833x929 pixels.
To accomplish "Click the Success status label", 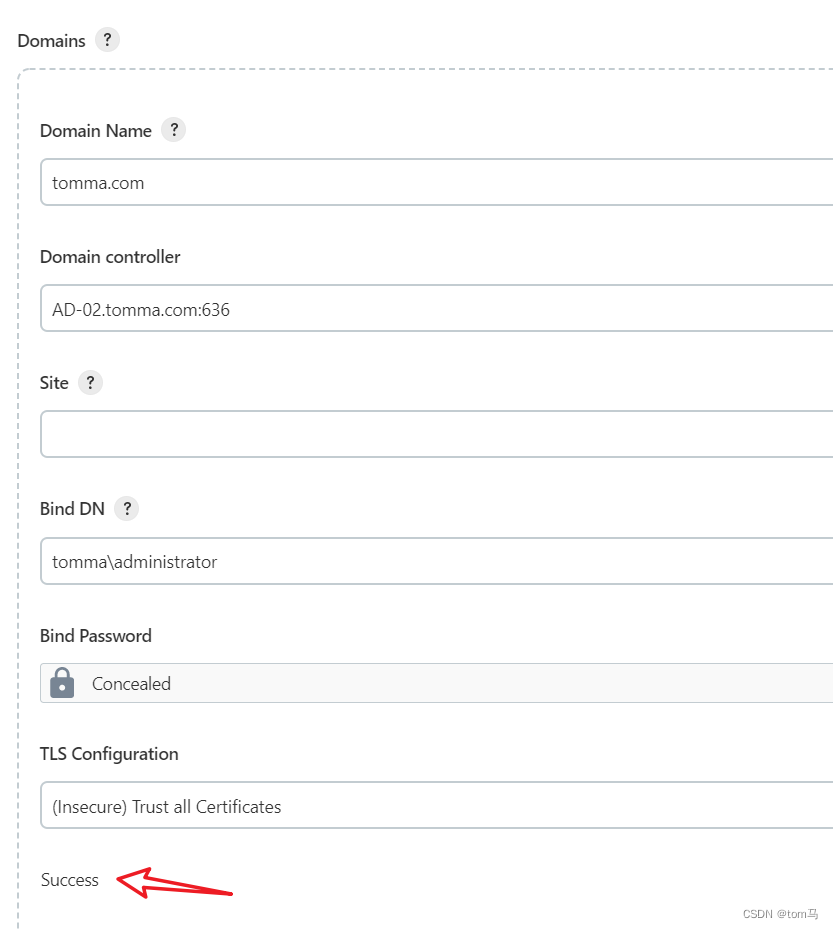I will click(70, 880).
